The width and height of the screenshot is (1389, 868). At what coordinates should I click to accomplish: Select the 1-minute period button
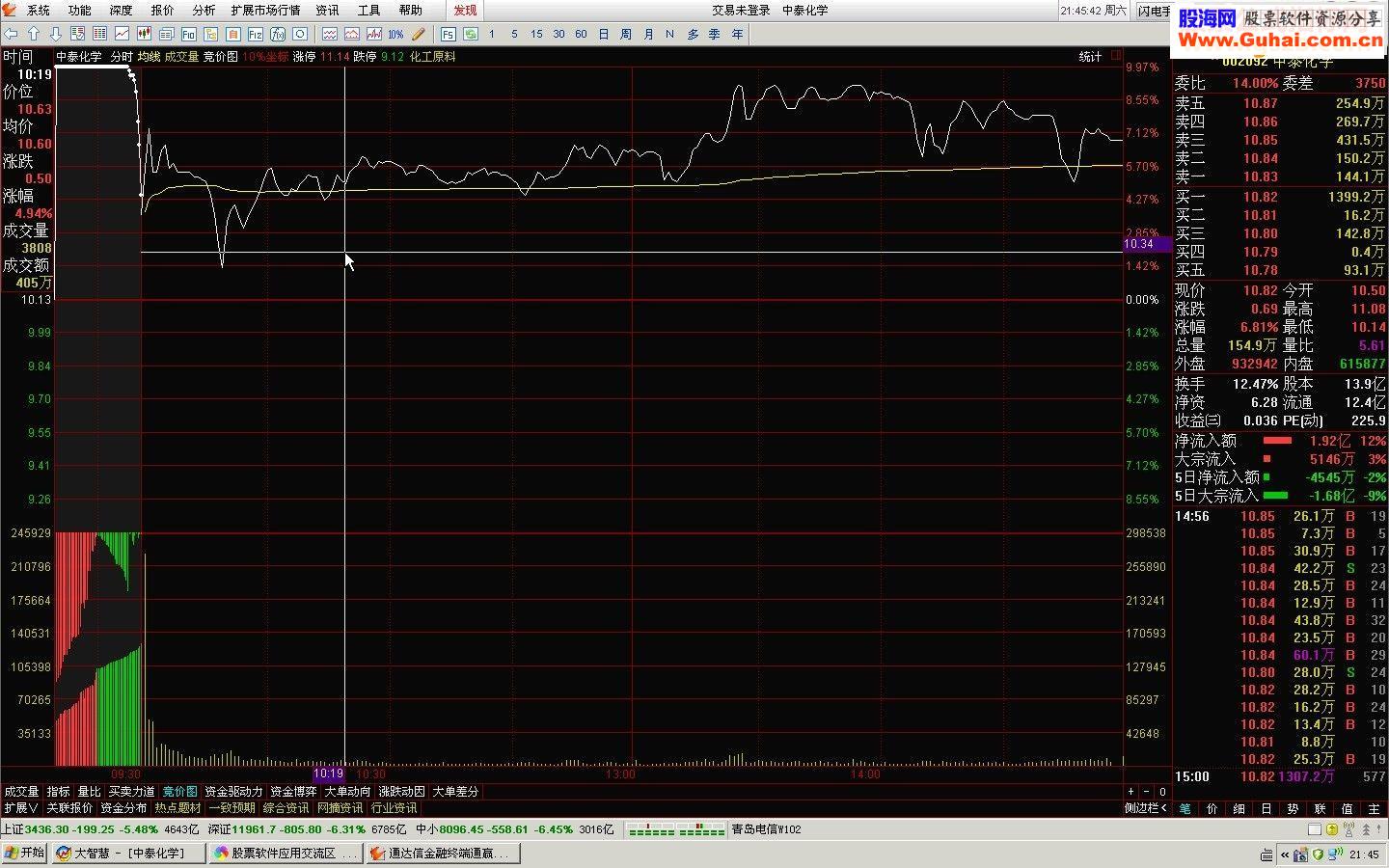pyautogui.click(x=492, y=34)
